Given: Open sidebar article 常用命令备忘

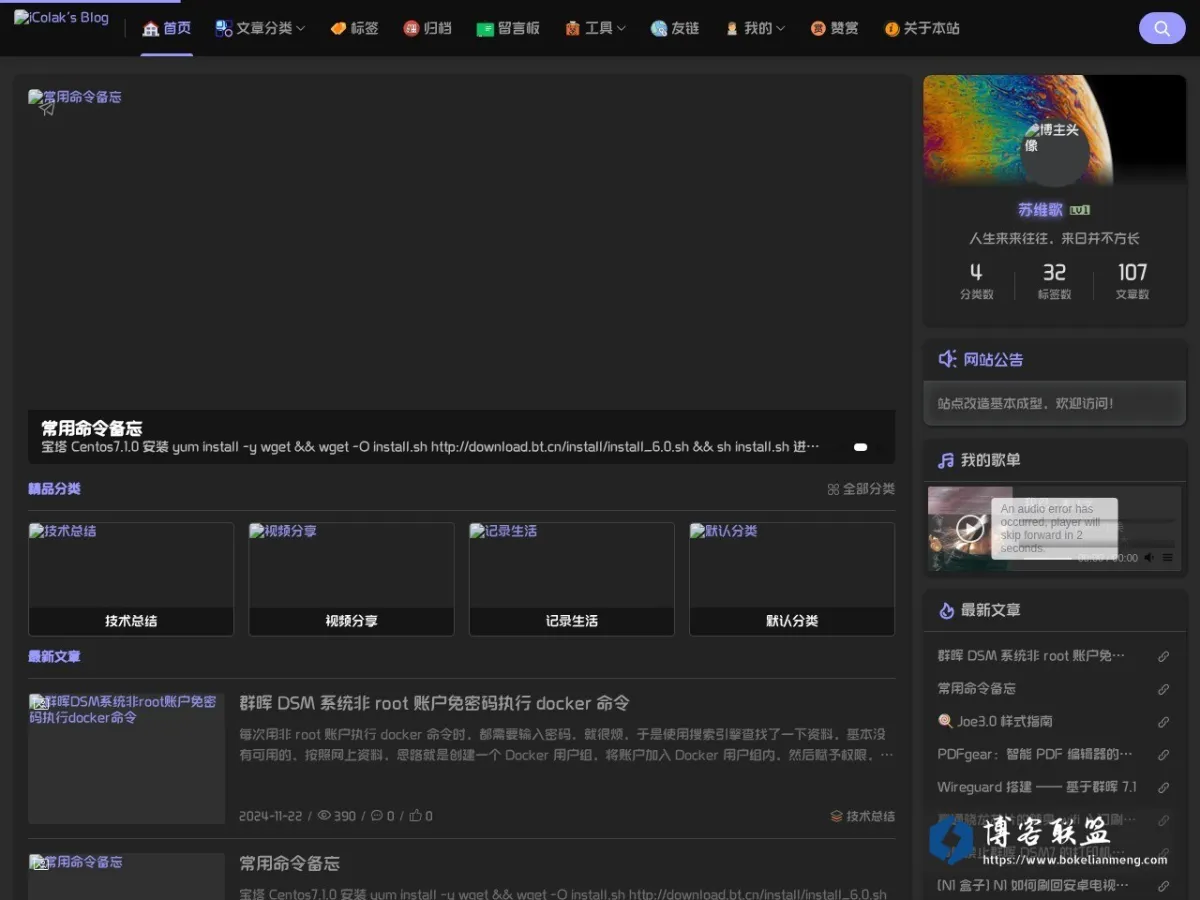Looking at the screenshot, I should click(976, 689).
